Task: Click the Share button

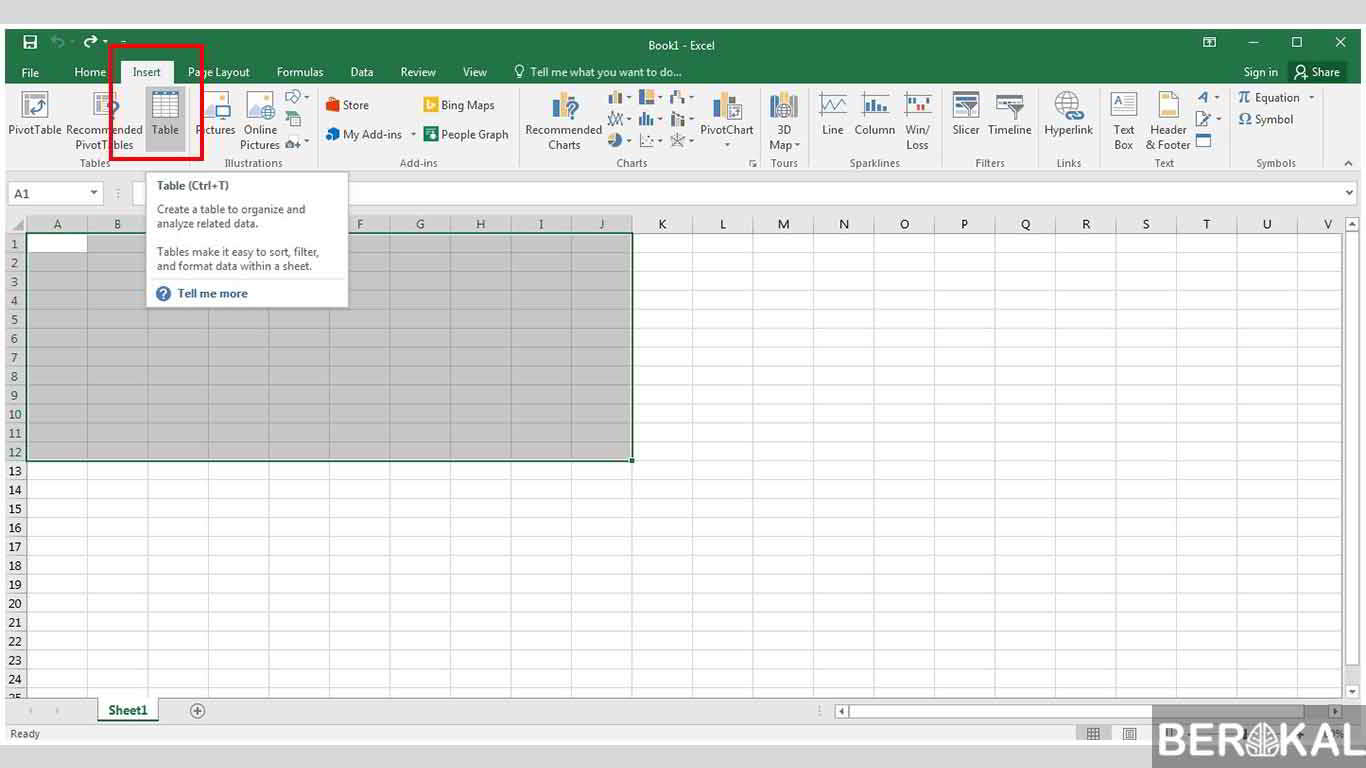Action: (x=1316, y=72)
